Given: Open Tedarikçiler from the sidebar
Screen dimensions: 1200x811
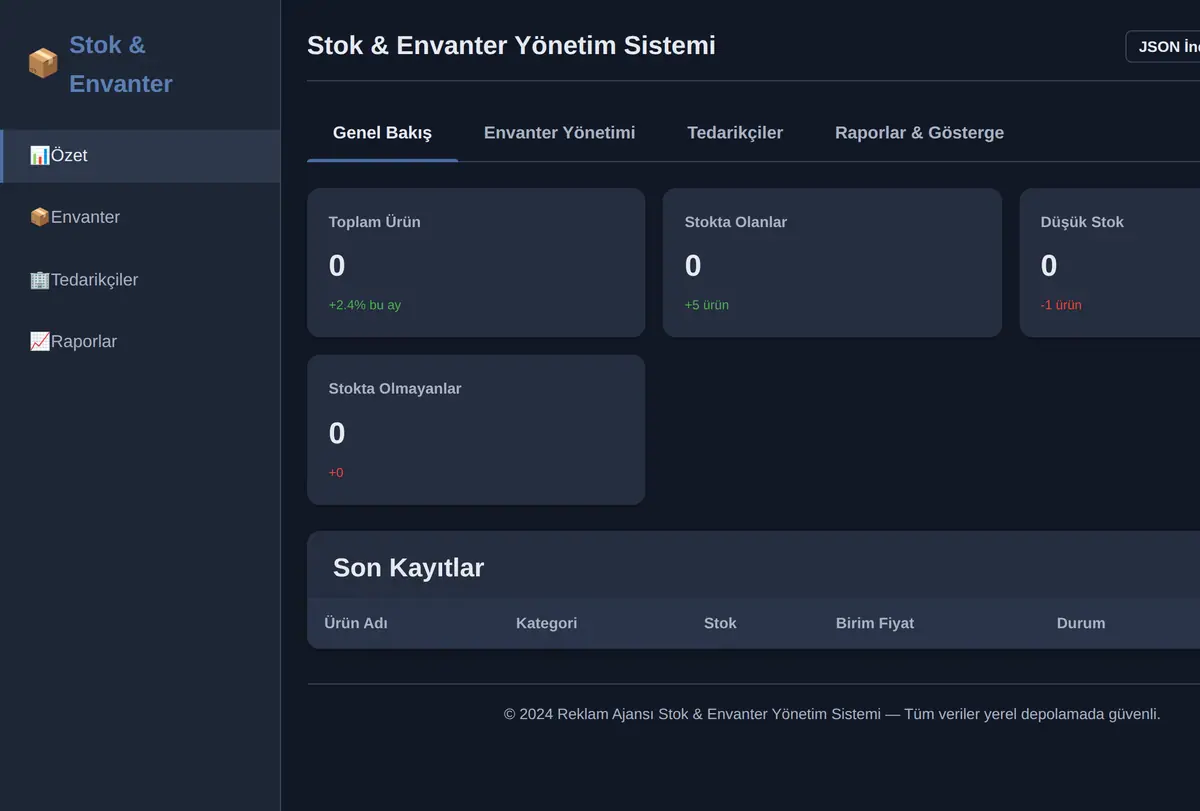Looking at the screenshot, I should coord(140,280).
